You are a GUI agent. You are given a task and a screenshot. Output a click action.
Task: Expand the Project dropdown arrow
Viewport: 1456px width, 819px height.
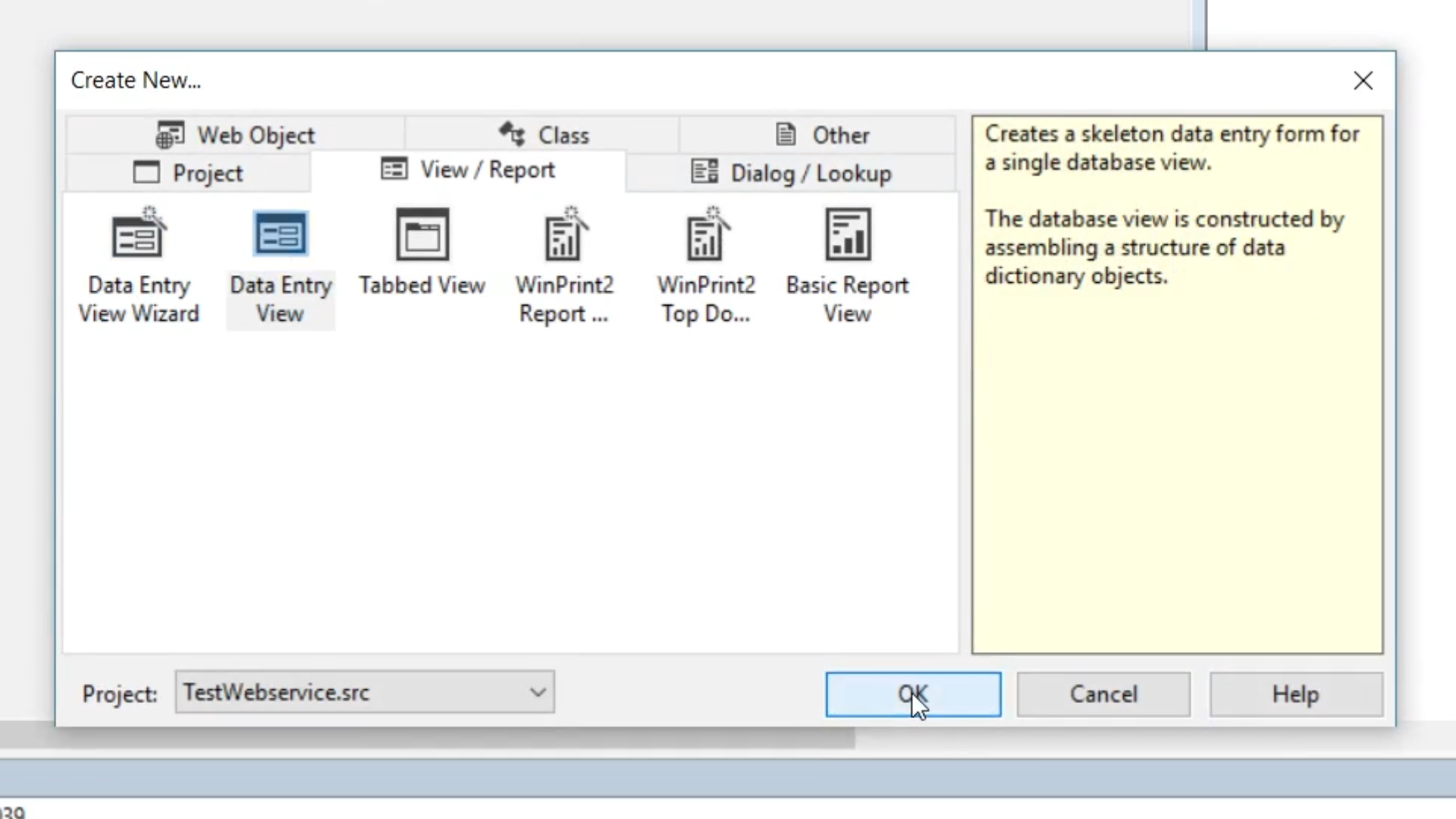click(x=538, y=692)
